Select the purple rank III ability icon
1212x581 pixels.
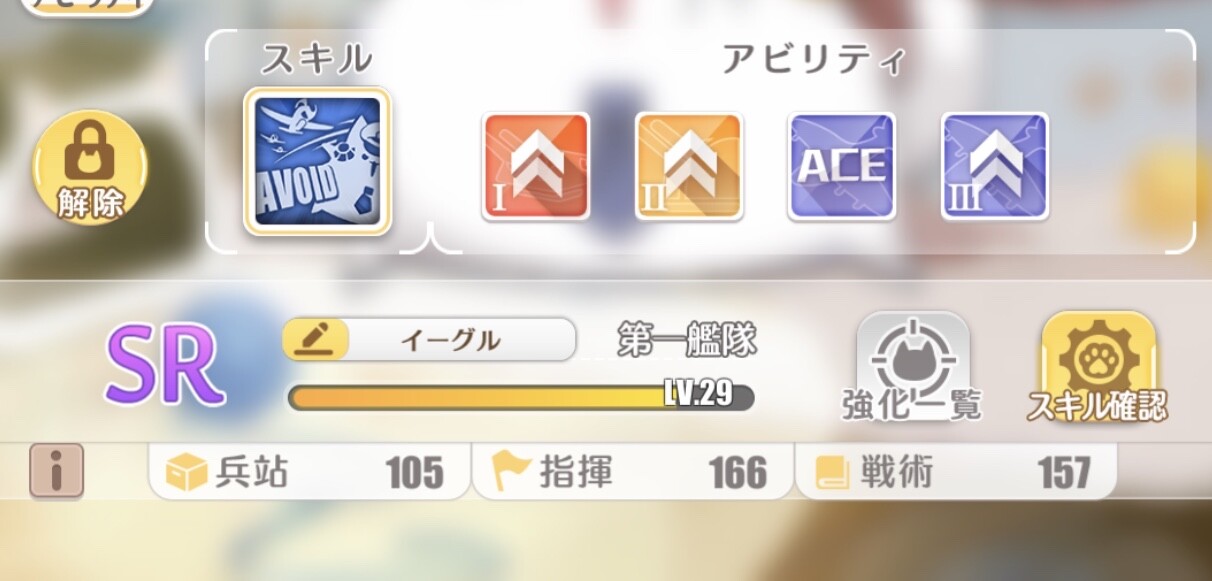(995, 166)
